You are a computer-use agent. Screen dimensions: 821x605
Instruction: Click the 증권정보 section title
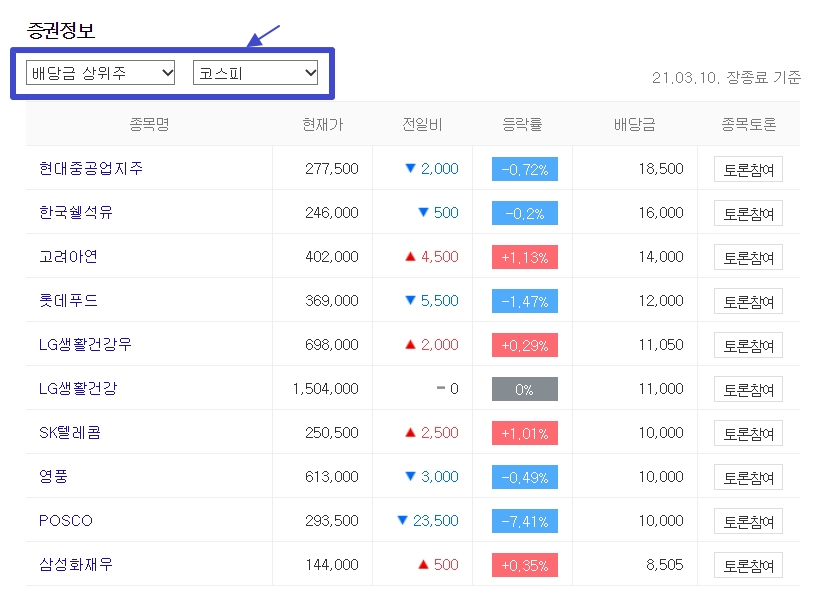coord(61,30)
